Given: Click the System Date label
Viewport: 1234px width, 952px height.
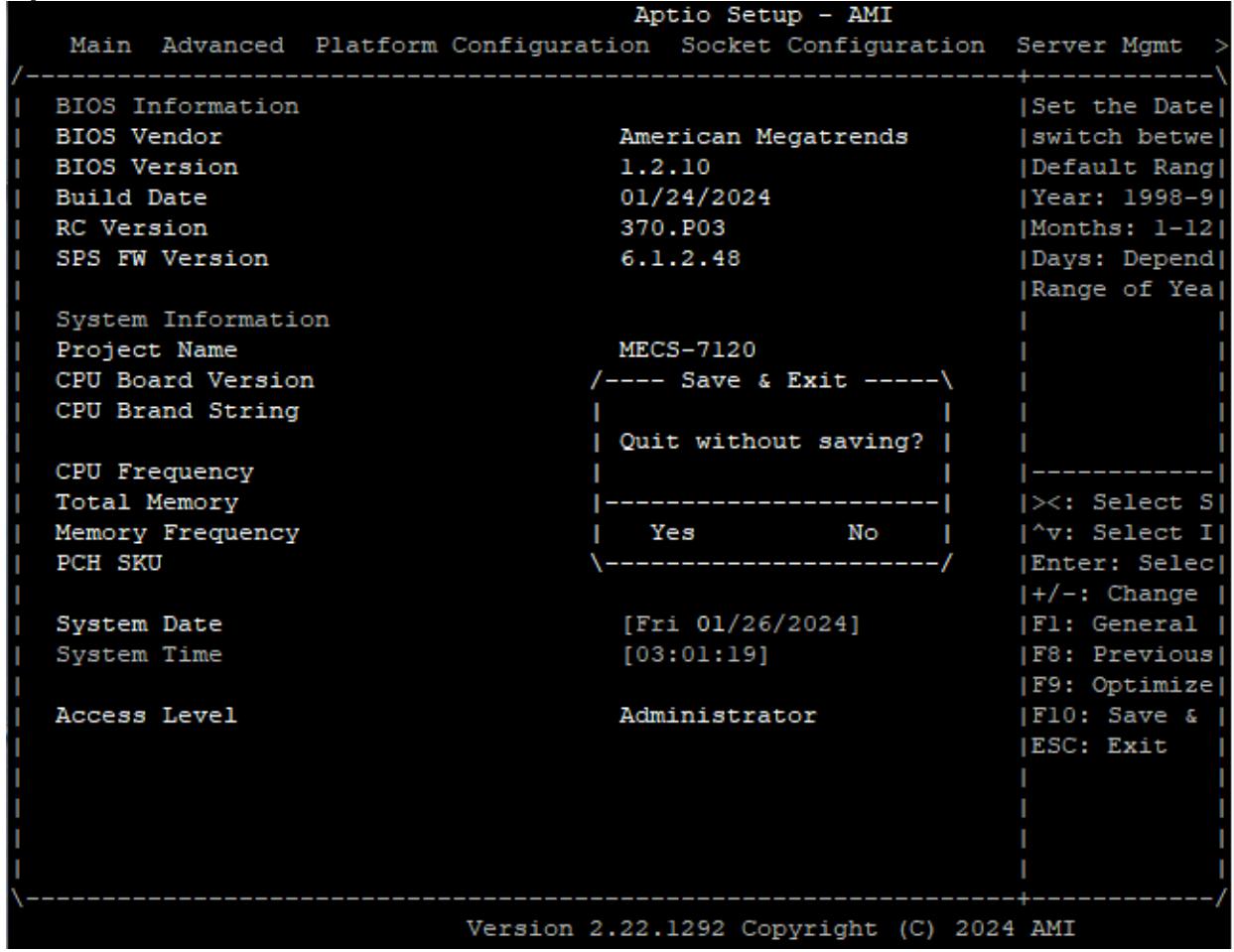Looking at the screenshot, I should coord(139,624).
